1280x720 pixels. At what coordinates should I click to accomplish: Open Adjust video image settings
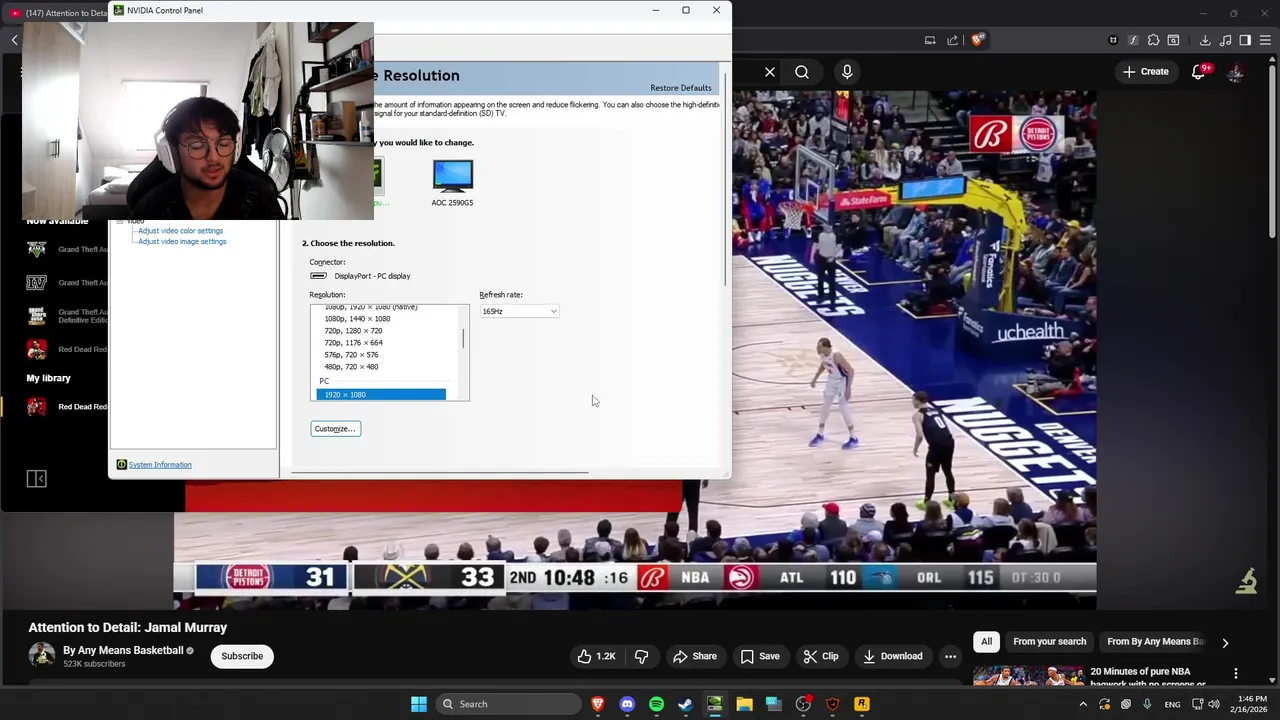[x=182, y=242]
